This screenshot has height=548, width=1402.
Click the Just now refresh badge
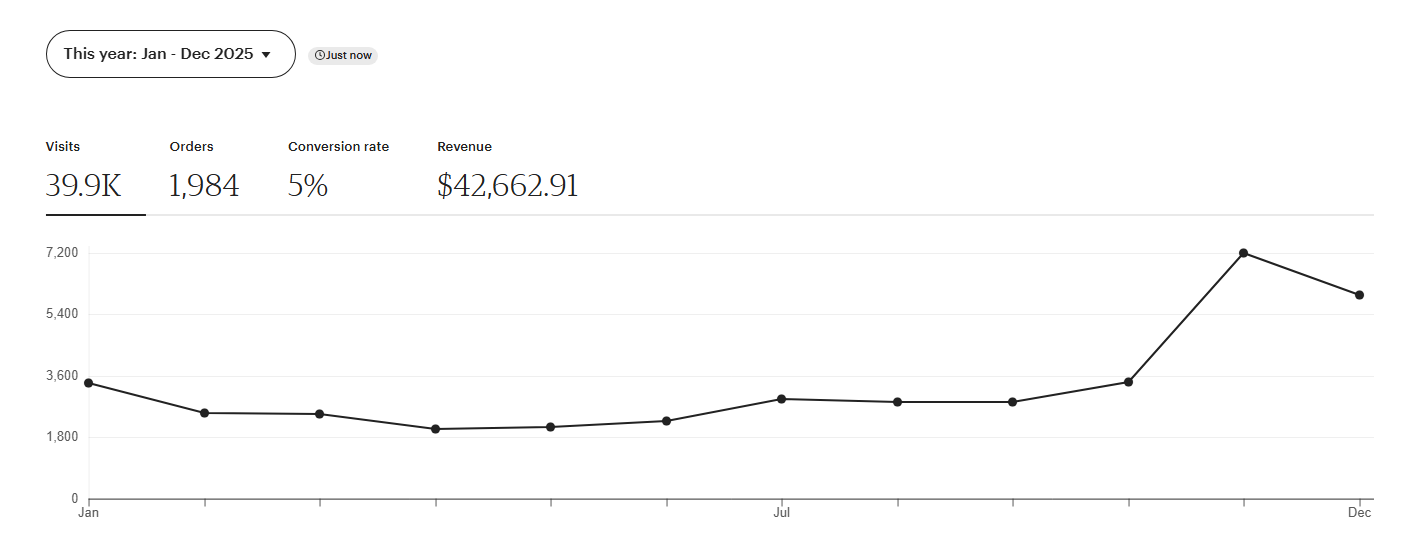[343, 55]
